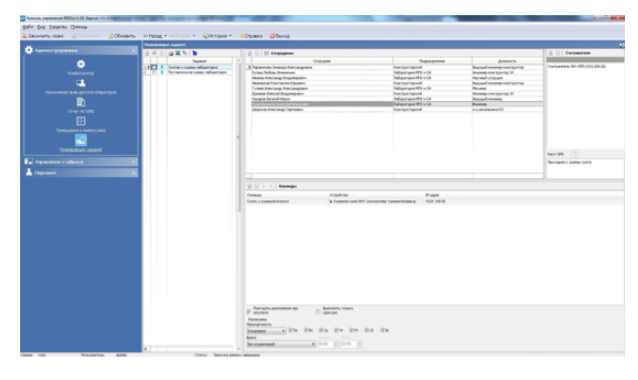638x380 pixels.
Task: Select the task scheduler clock icon
Action: (81, 140)
